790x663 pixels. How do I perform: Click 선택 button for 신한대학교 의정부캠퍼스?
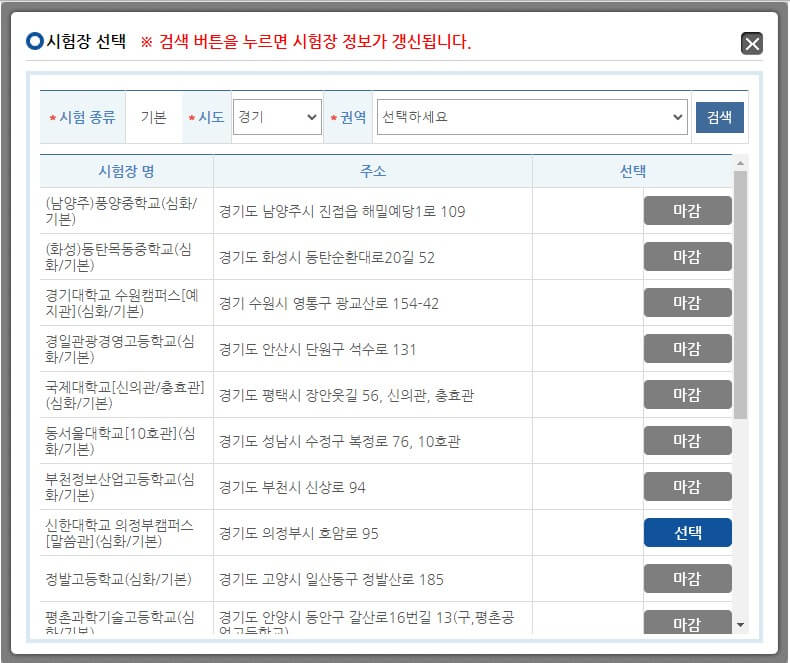[688, 533]
